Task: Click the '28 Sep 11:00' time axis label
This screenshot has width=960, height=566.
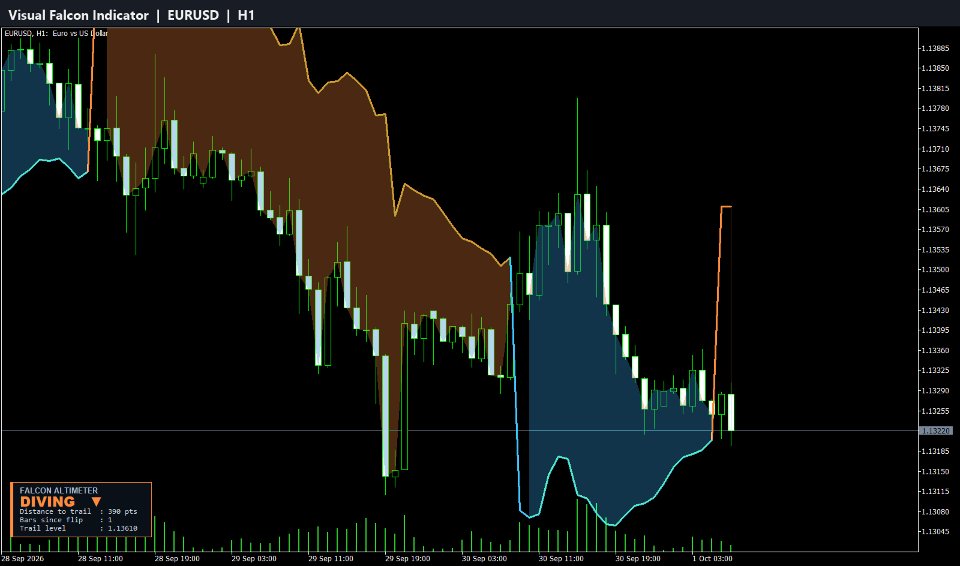Action: [x=100, y=559]
